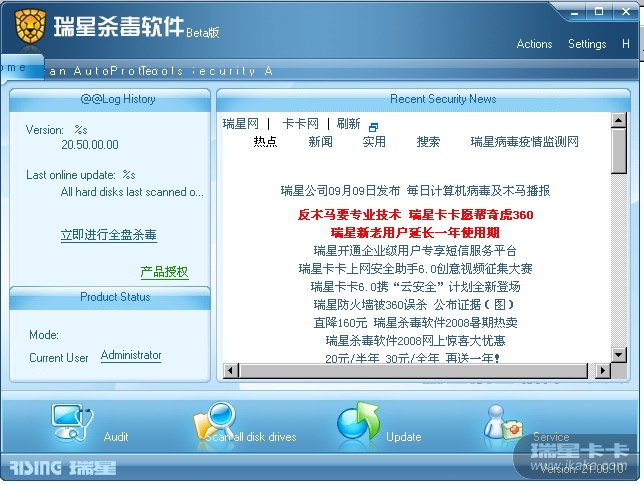
Task: Open news 瑞星防火墙被360误杀 公布证据
Action: pos(414,304)
